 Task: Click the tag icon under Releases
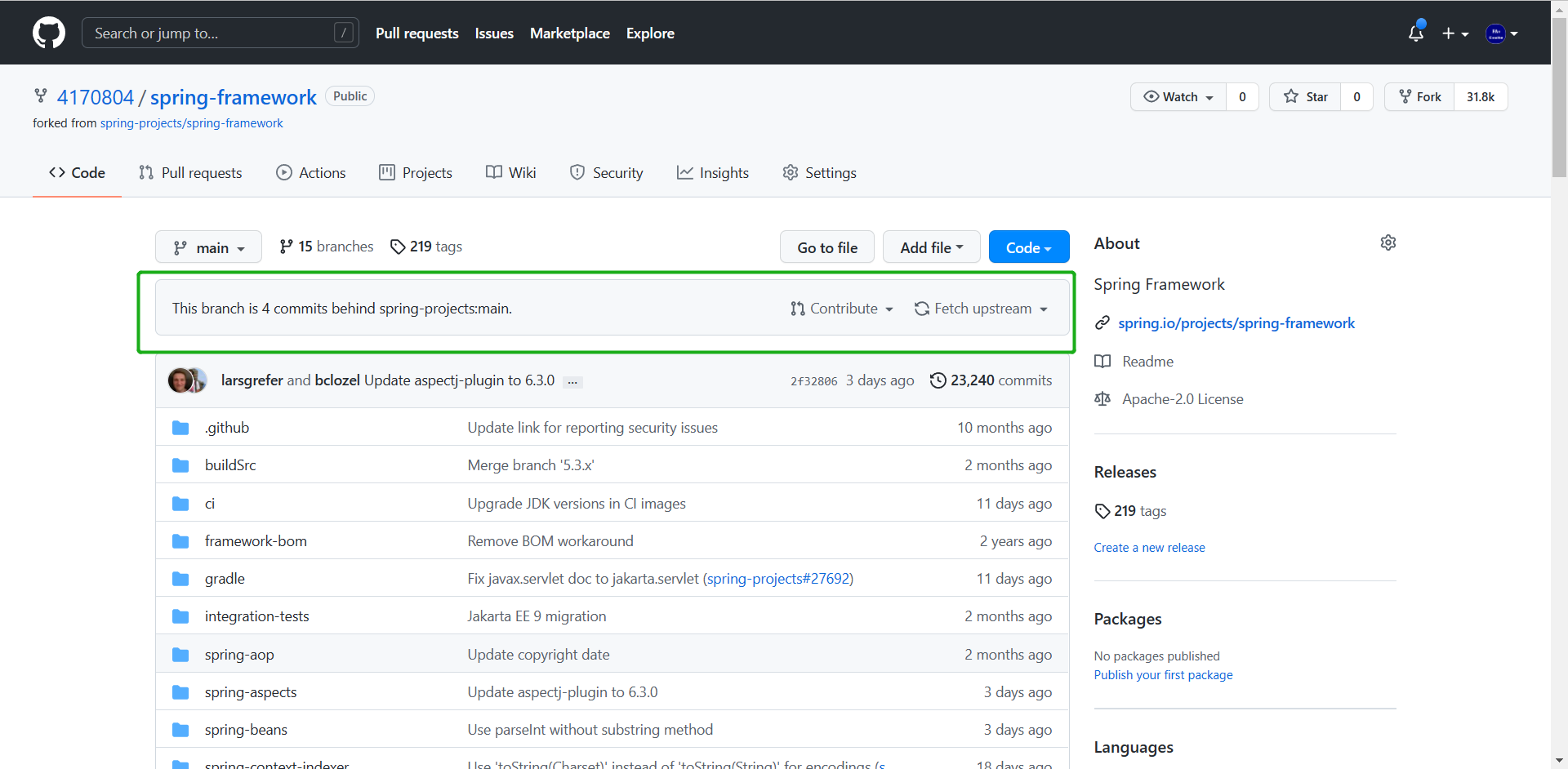1102,511
